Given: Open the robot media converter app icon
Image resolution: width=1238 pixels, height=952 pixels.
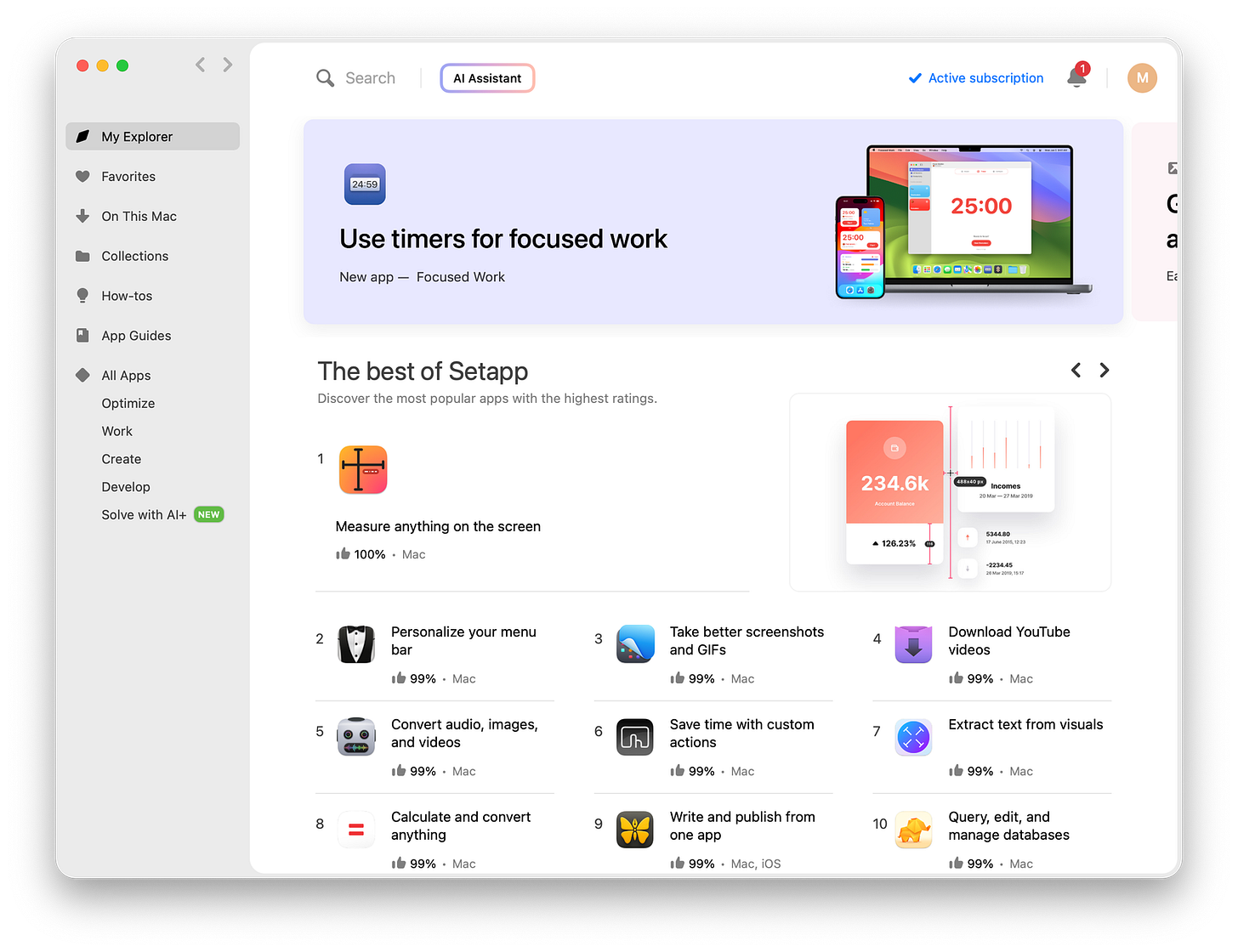Looking at the screenshot, I should (356, 737).
